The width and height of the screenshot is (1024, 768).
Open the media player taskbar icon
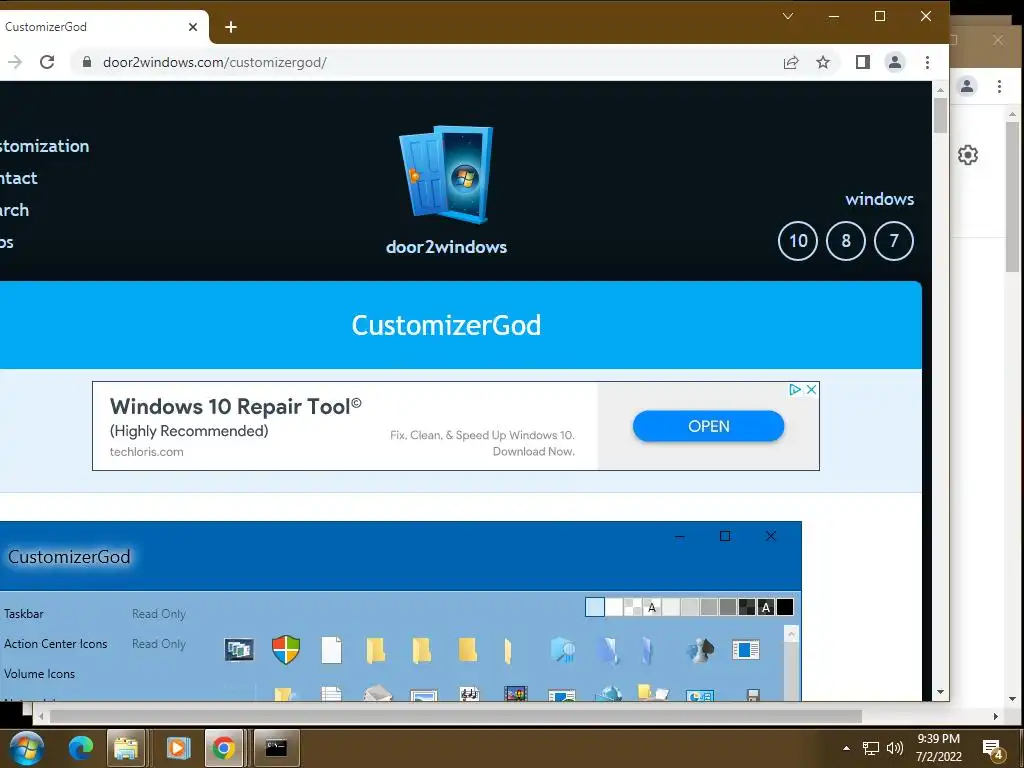coord(178,748)
